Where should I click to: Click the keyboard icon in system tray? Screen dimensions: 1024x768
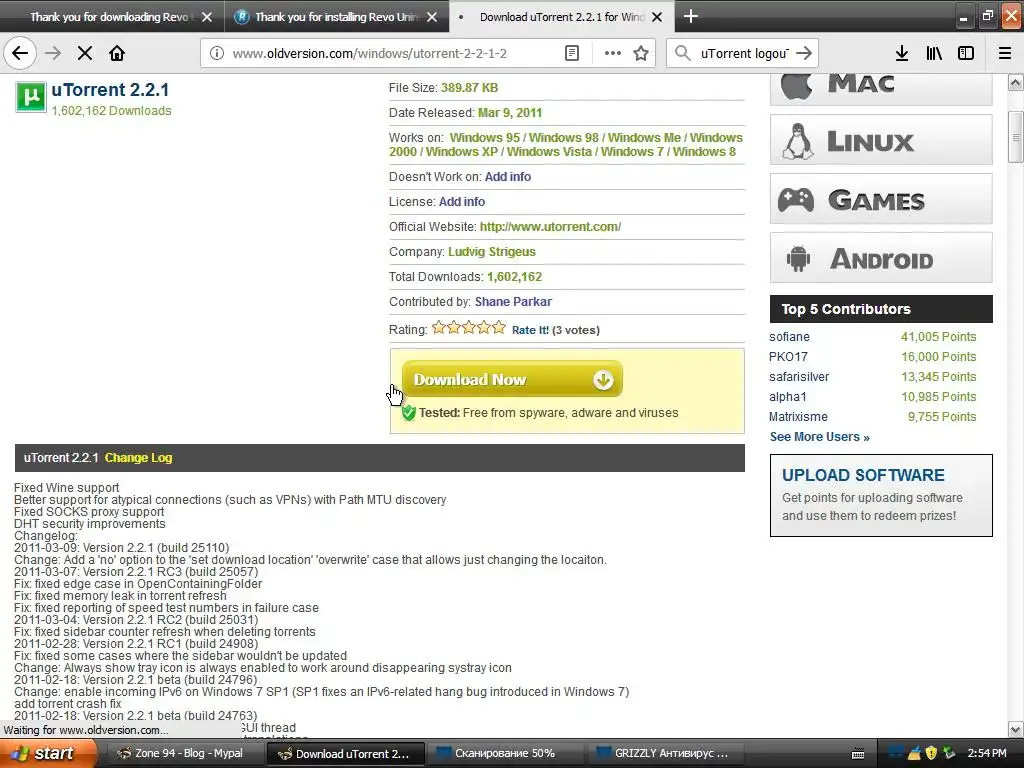[x=858, y=754]
